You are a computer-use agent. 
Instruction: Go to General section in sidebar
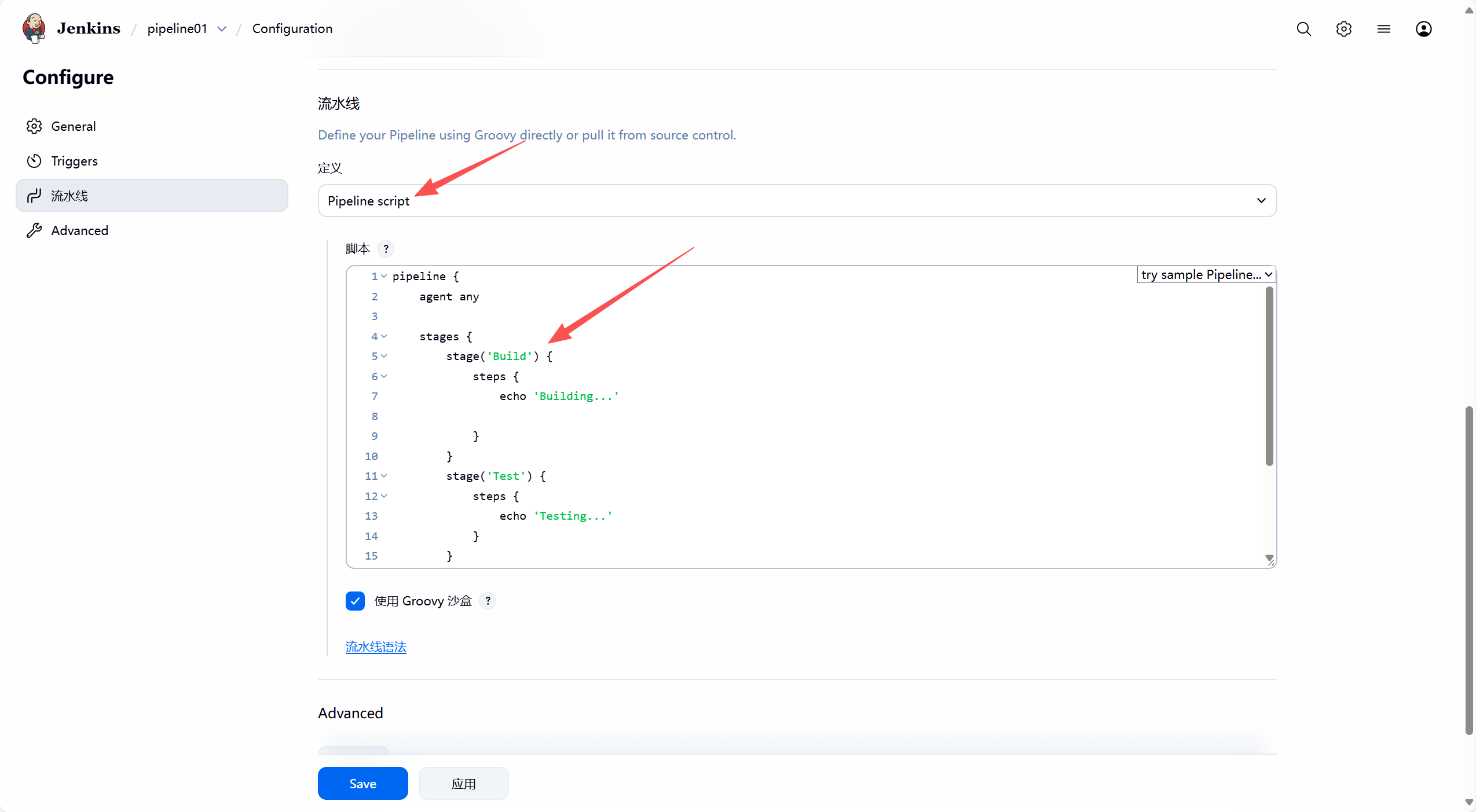pos(74,126)
